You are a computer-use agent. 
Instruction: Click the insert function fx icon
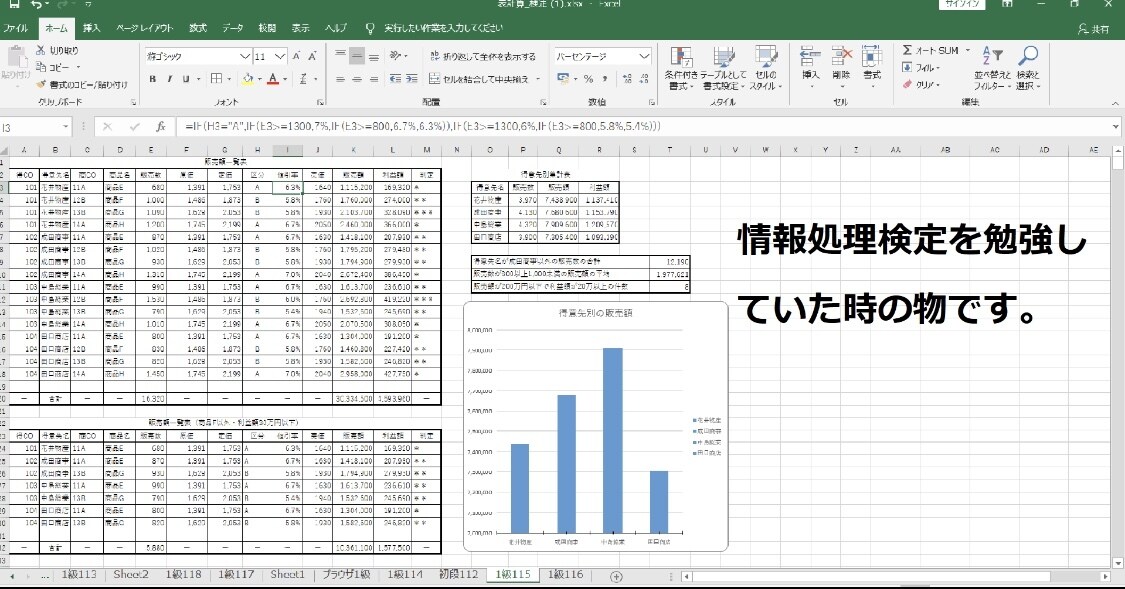[x=161, y=127]
